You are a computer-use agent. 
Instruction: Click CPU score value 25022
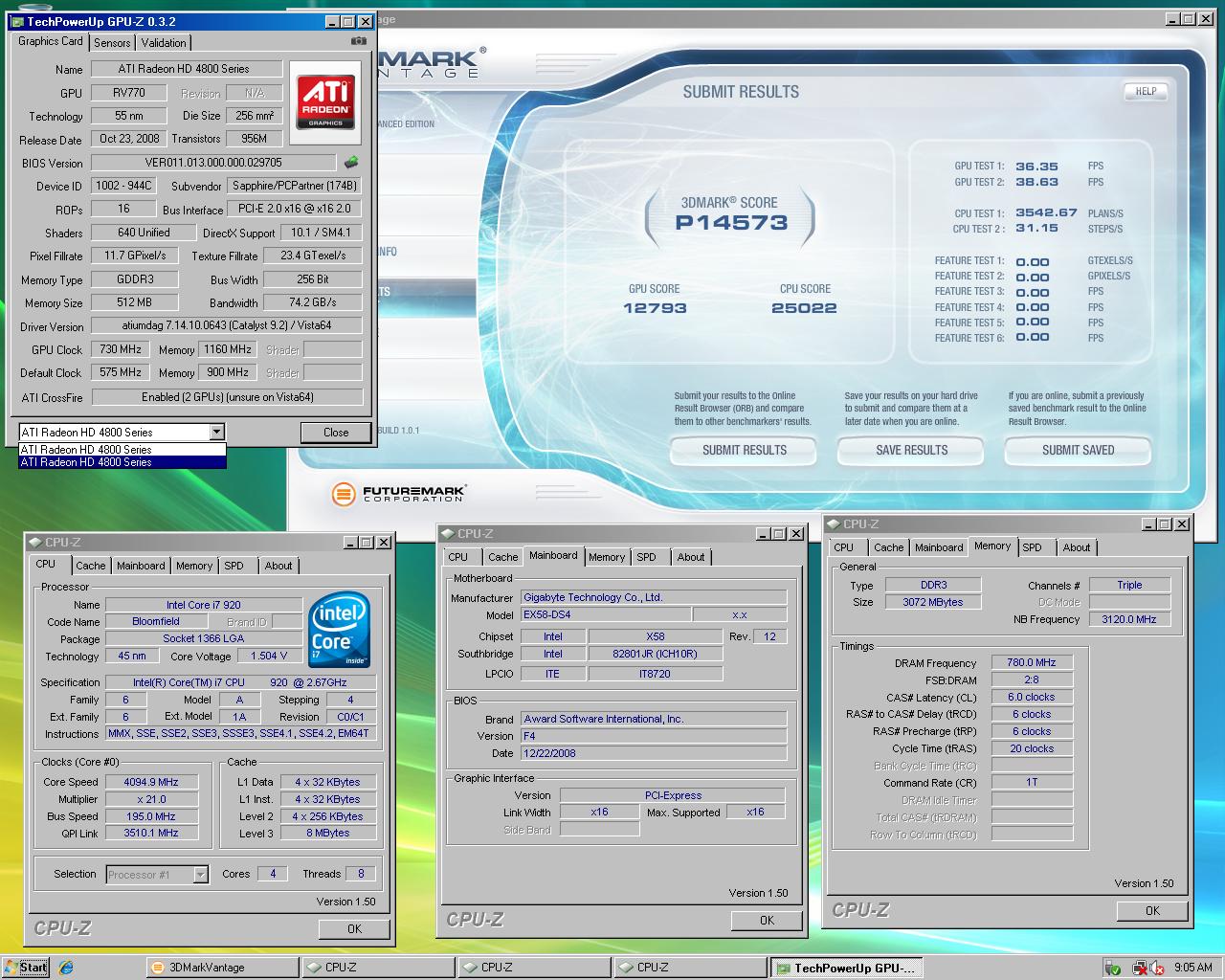point(804,308)
